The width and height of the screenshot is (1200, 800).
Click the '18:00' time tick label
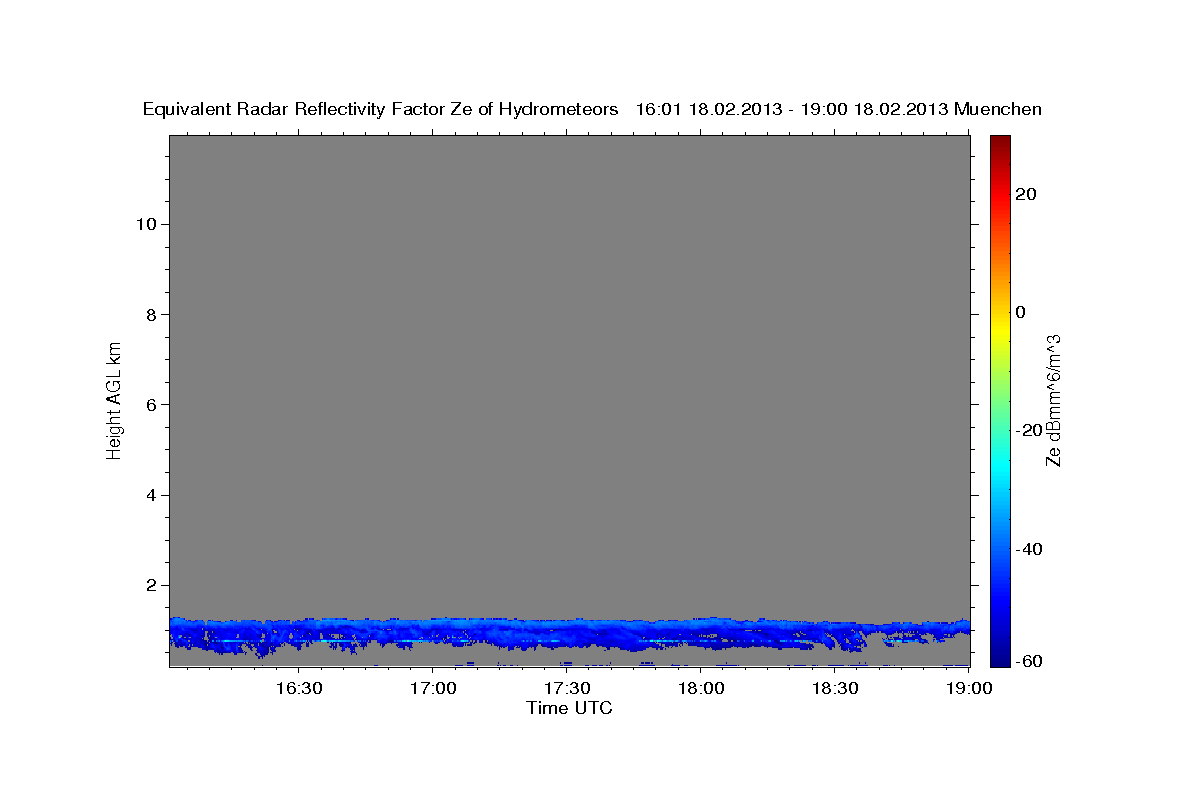pyautogui.click(x=700, y=688)
